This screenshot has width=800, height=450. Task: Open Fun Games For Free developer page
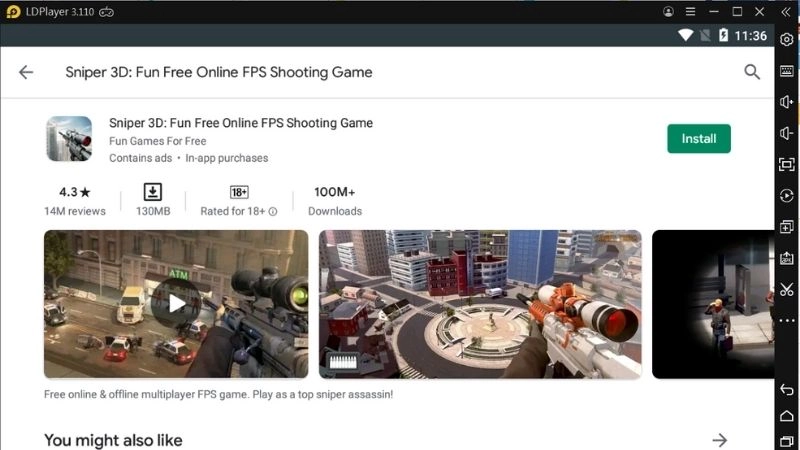click(158, 141)
